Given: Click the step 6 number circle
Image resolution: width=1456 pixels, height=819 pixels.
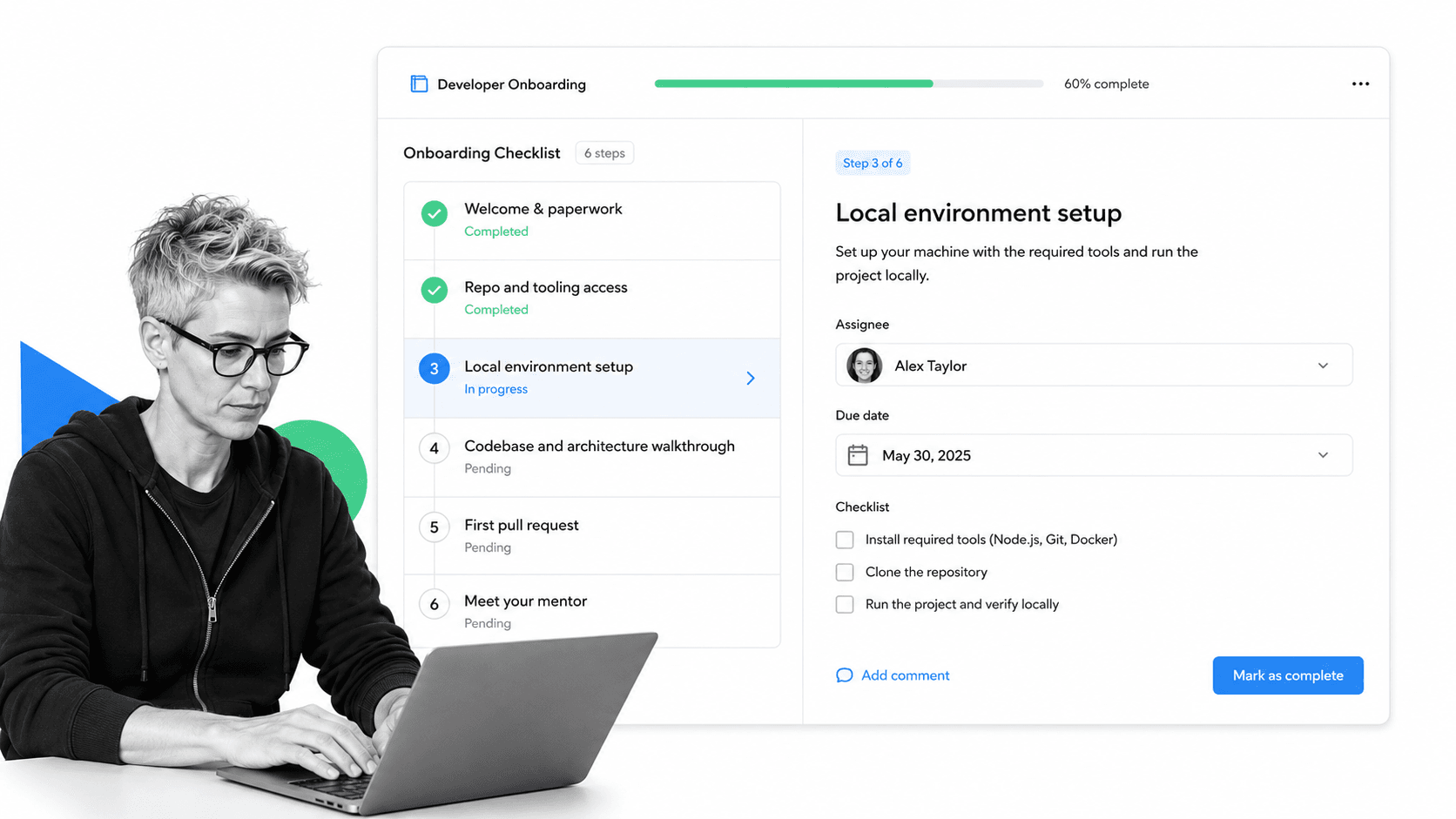Looking at the screenshot, I should point(435,604).
